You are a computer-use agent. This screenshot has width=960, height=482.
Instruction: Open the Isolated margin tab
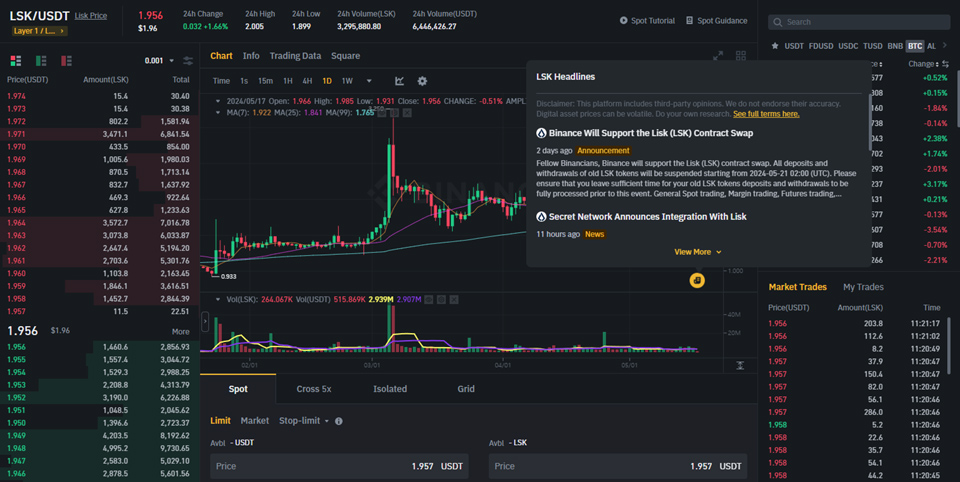click(x=390, y=389)
